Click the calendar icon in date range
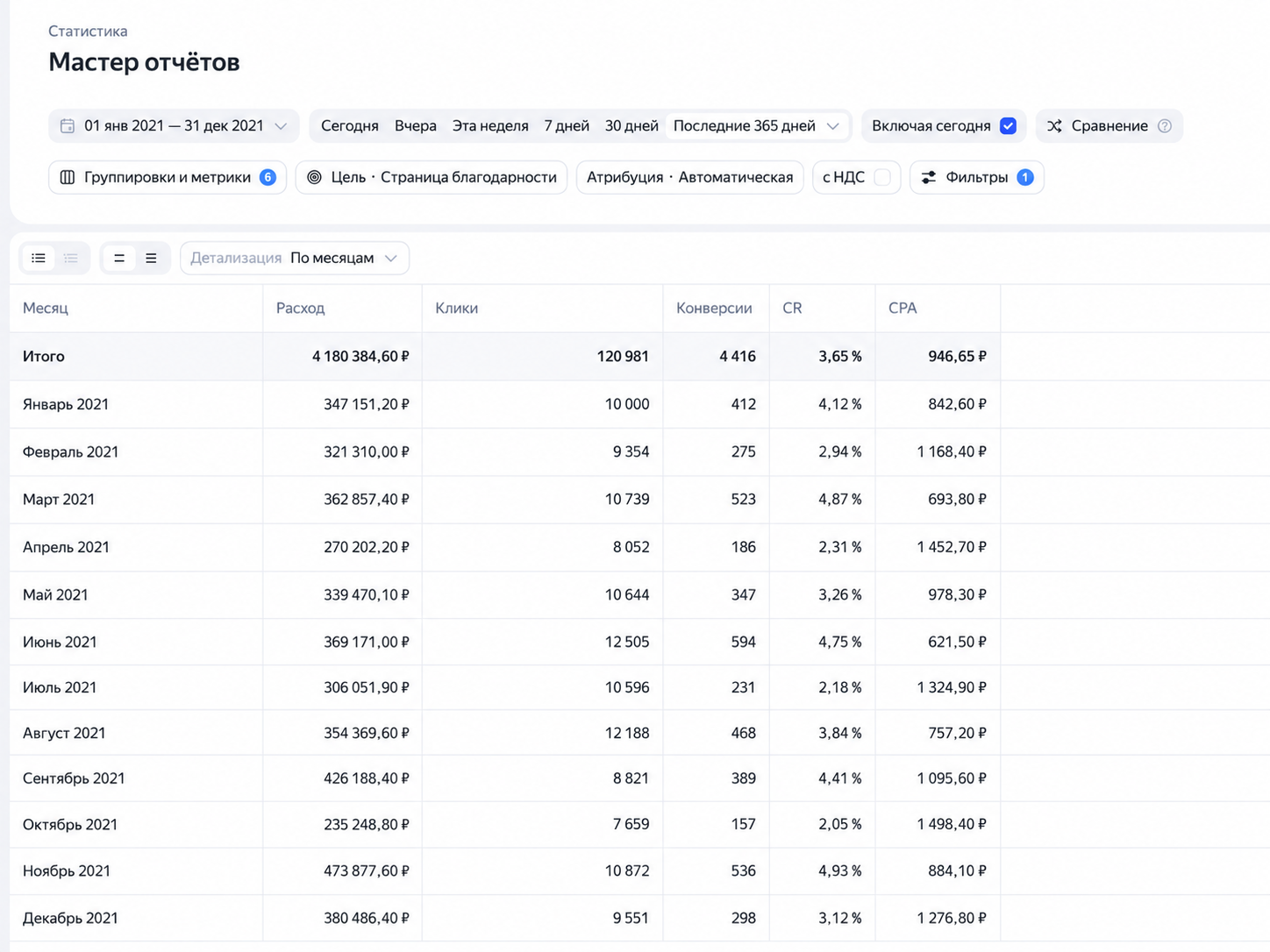 68,126
